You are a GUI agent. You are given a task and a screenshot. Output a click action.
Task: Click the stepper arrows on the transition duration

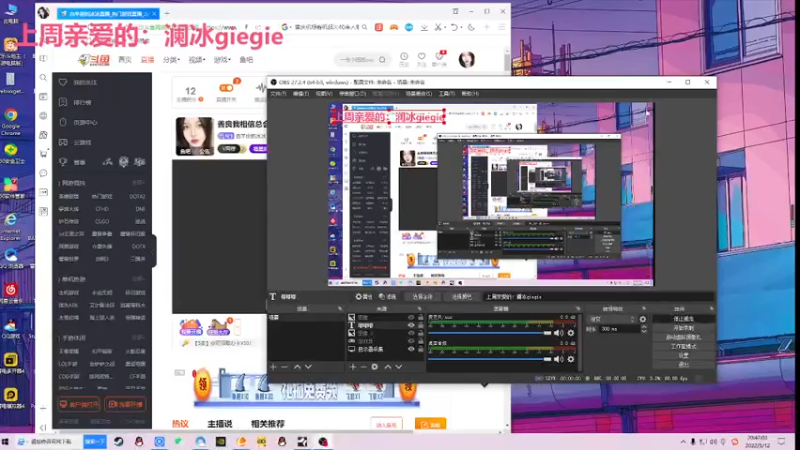[644, 329]
